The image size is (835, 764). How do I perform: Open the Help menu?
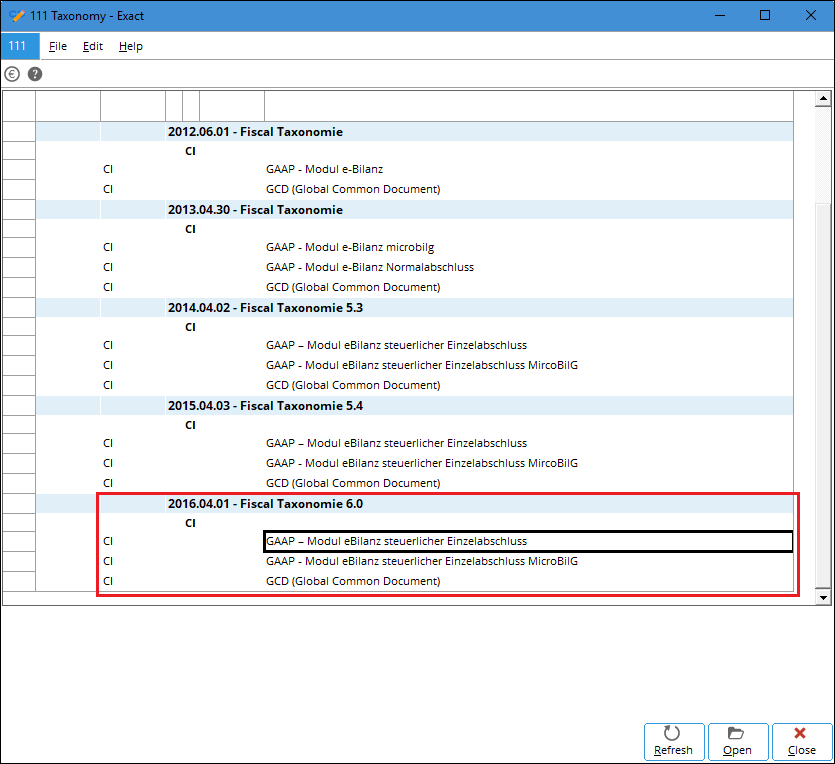point(130,46)
